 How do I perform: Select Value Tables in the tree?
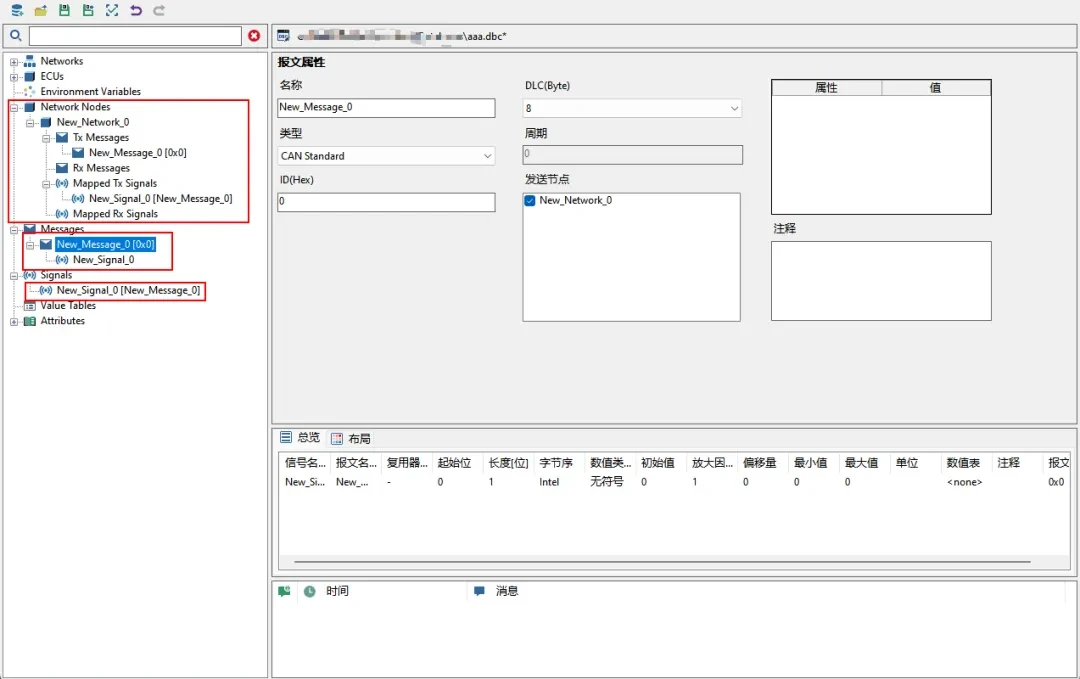tap(68, 306)
